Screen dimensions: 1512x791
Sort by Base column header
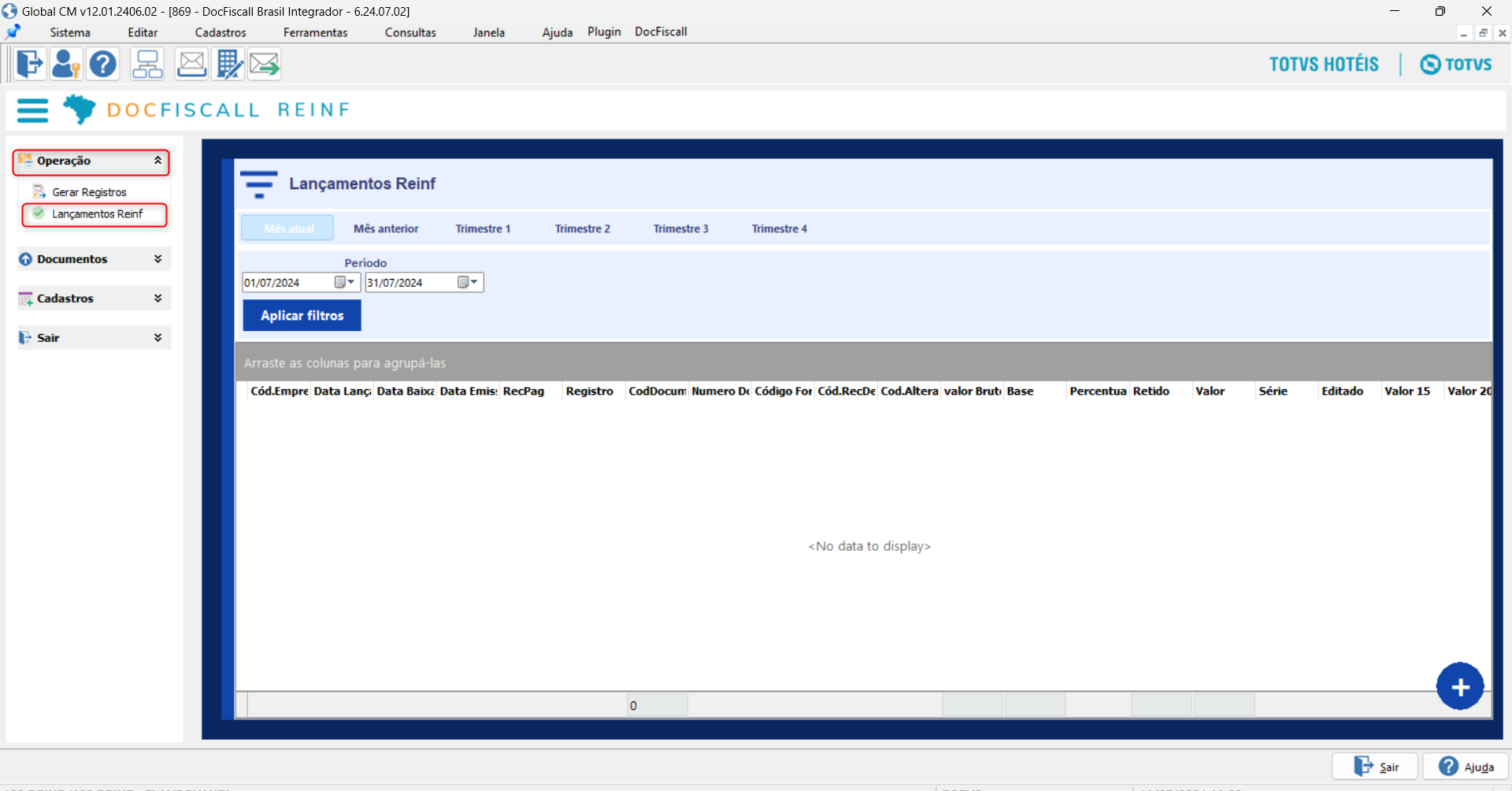click(1035, 391)
